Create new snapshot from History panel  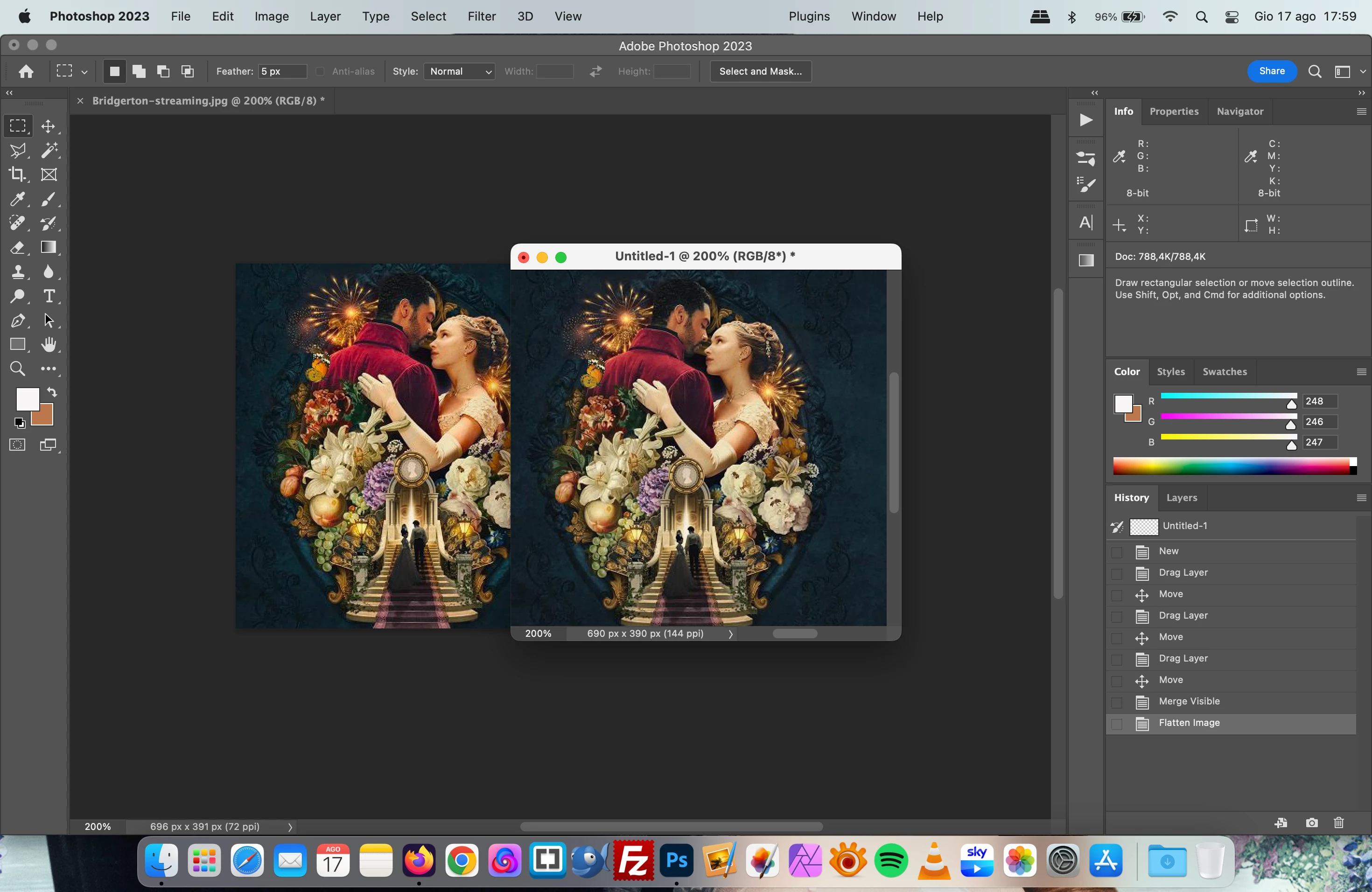[1311, 822]
